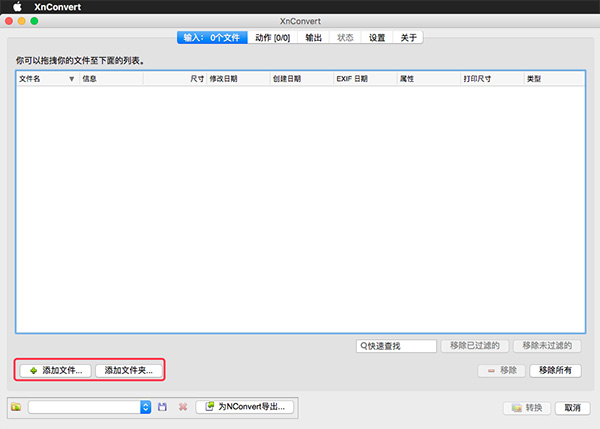Click the 添加文件... button

click(55, 370)
